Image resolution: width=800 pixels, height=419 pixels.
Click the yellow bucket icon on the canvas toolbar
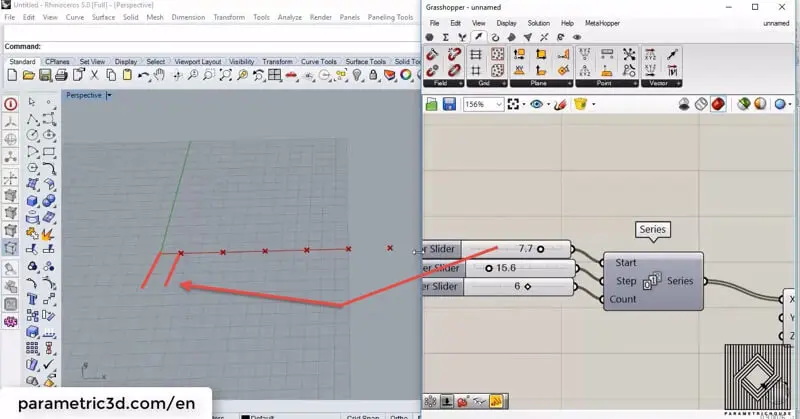coord(580,104)
